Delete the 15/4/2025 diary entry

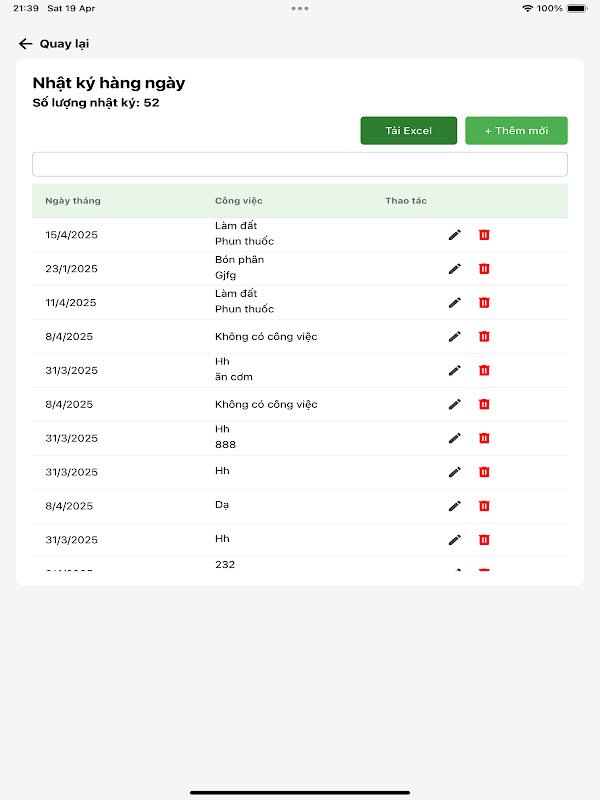pyautogui.click(x=484, y=235)
